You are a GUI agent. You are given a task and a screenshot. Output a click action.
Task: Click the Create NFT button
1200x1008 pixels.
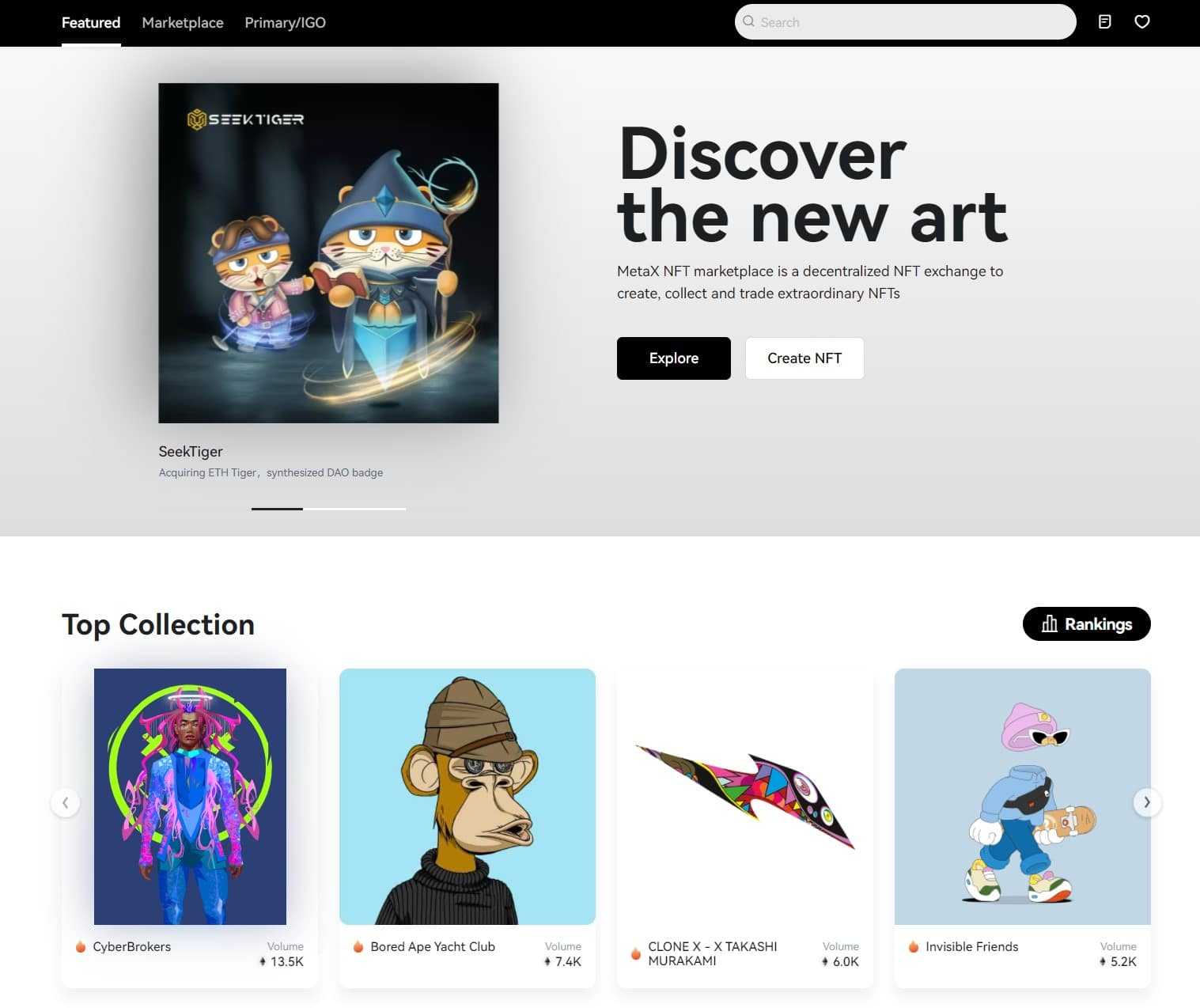point(804,358)
